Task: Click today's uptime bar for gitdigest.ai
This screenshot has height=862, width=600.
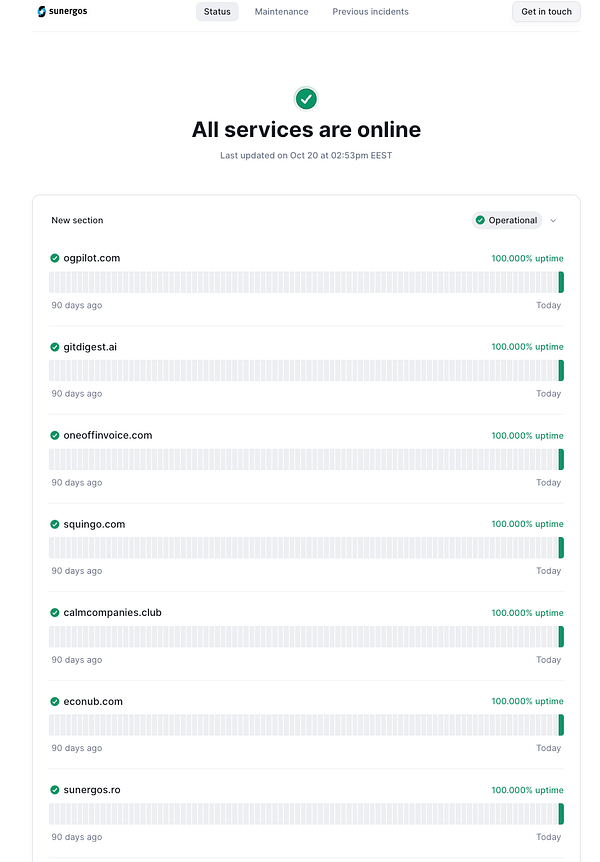Action: point(561,370)
